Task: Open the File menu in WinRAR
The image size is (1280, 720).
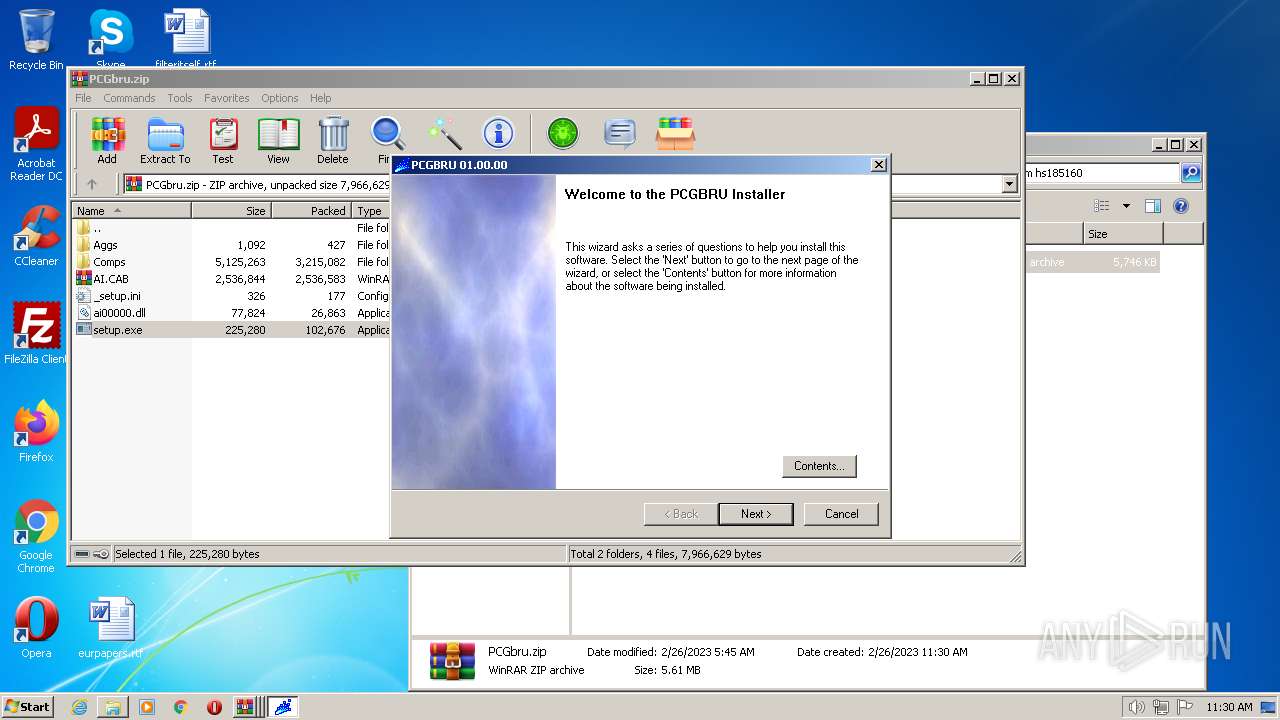Action: (x=83, y=98)
